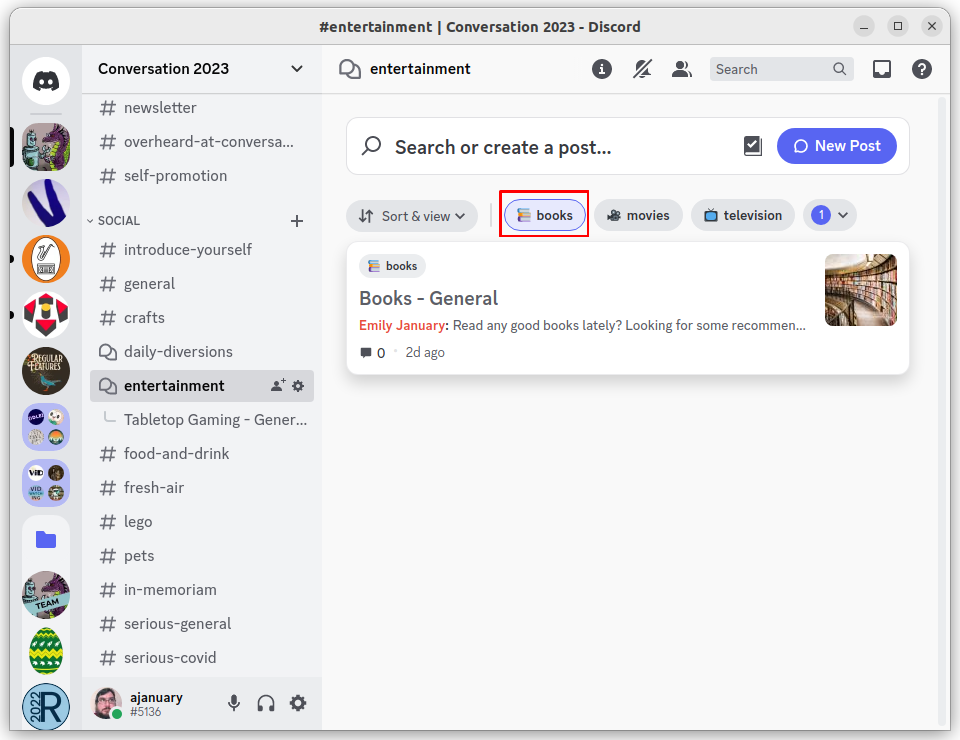Open the green Easter egg server
The height and width of the screenshot is (740, 960).
pyautogui.click(x=46, y=651)
